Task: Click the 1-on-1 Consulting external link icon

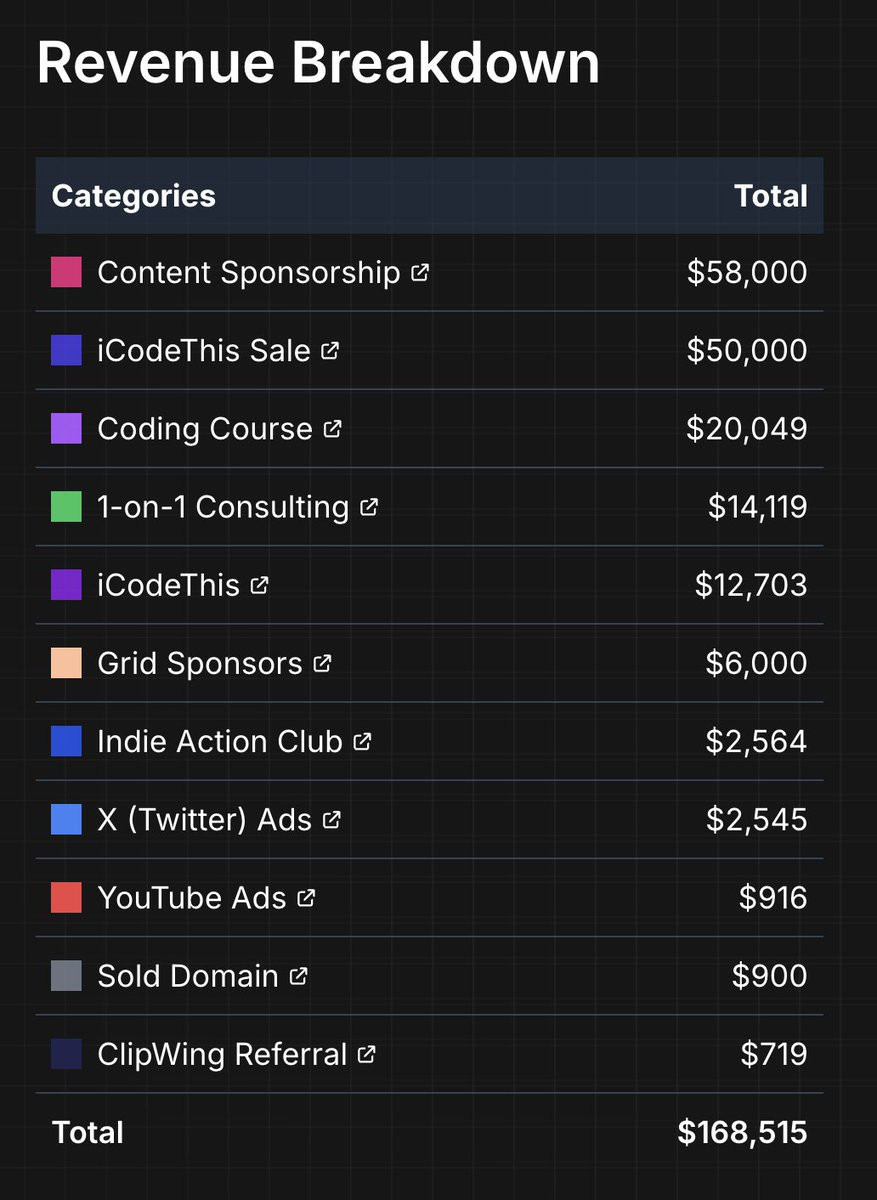Action: click(x=369, y=507)
